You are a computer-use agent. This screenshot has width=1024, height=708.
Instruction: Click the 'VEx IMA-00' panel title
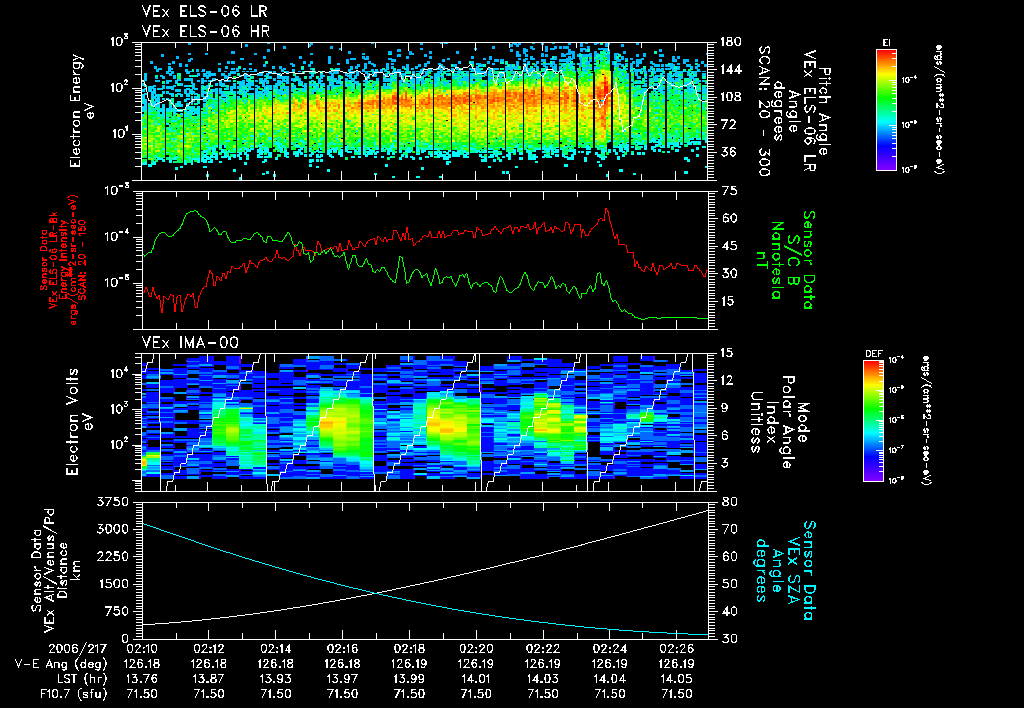click(x=190, y=343)
